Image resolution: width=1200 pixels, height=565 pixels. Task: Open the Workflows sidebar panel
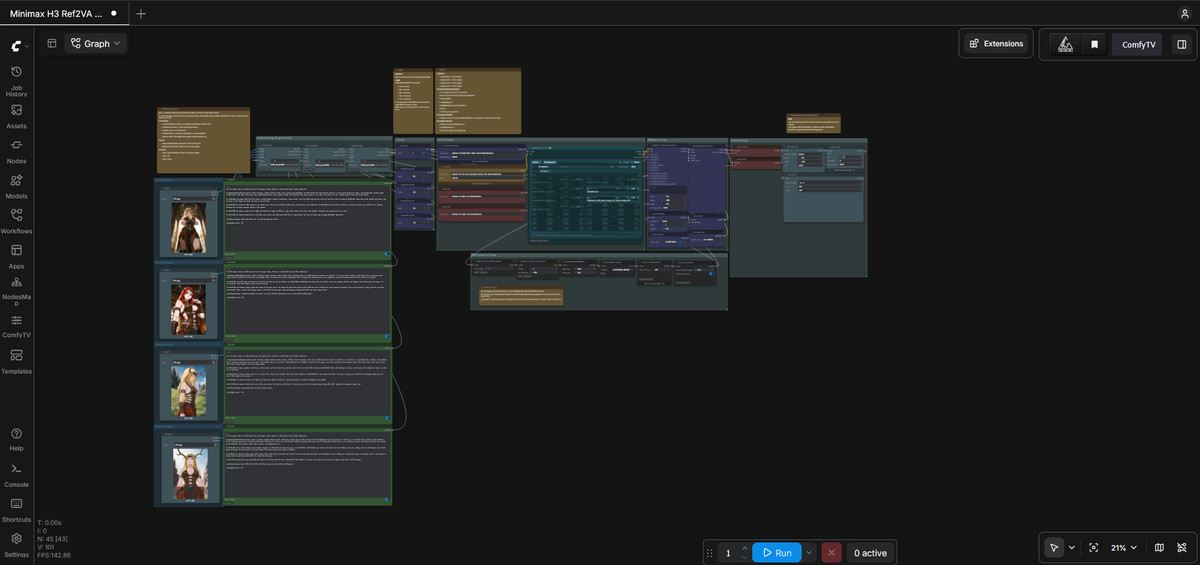(x=17, y=221)
